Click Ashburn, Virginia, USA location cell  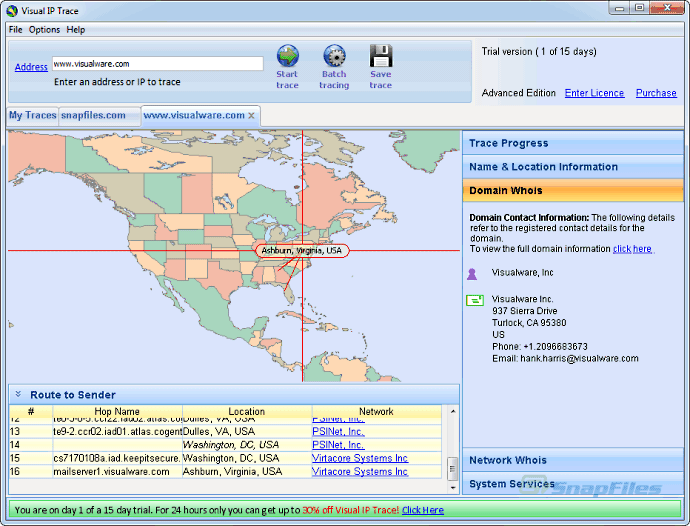246,471
